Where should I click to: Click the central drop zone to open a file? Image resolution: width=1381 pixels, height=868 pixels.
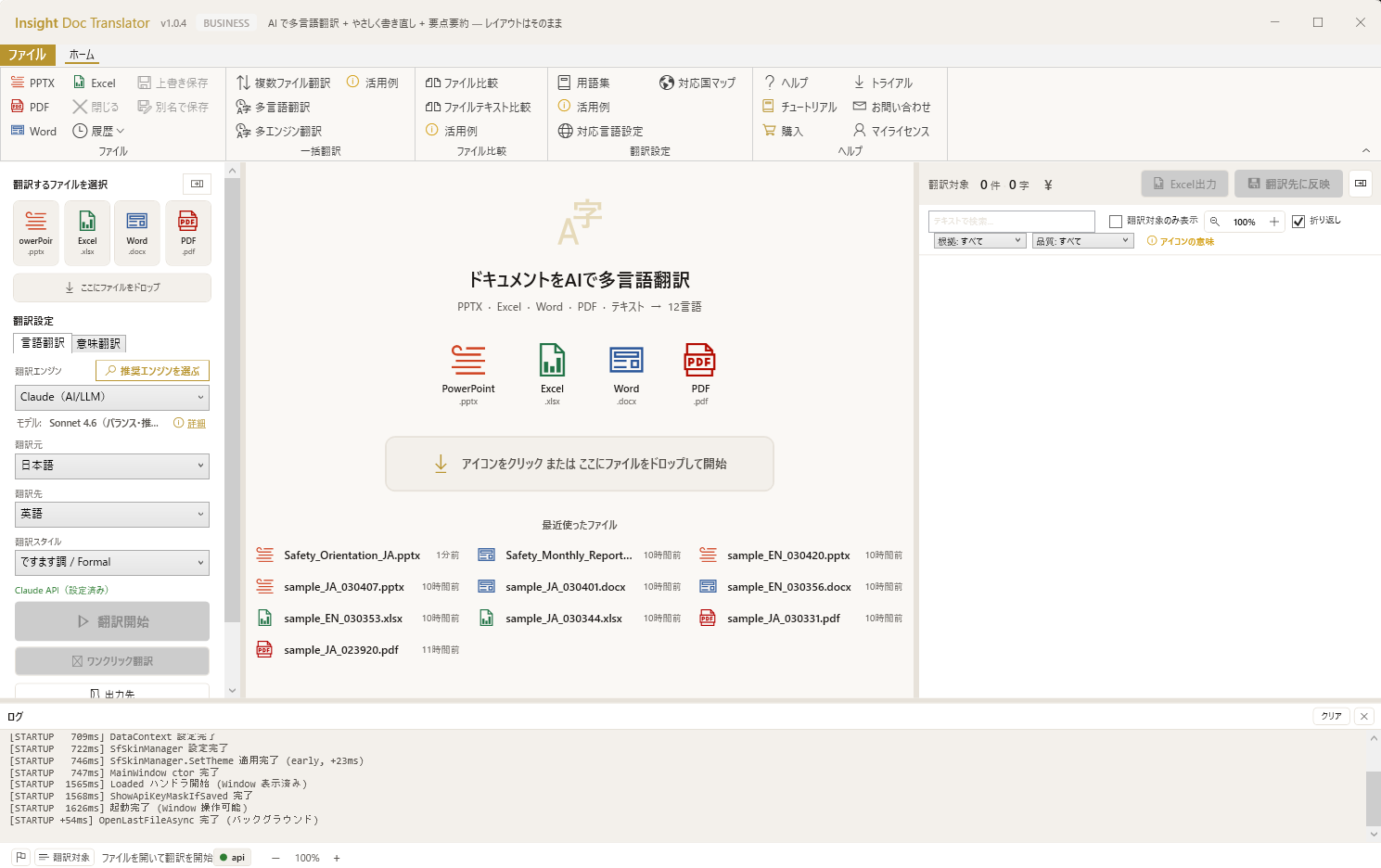pyautogui.click(x=580, y=464)
